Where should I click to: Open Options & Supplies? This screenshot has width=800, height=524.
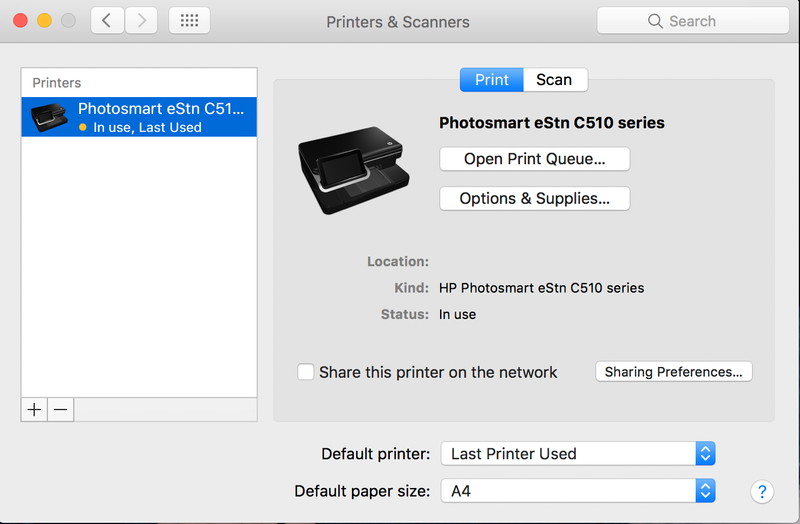(535, 198)
